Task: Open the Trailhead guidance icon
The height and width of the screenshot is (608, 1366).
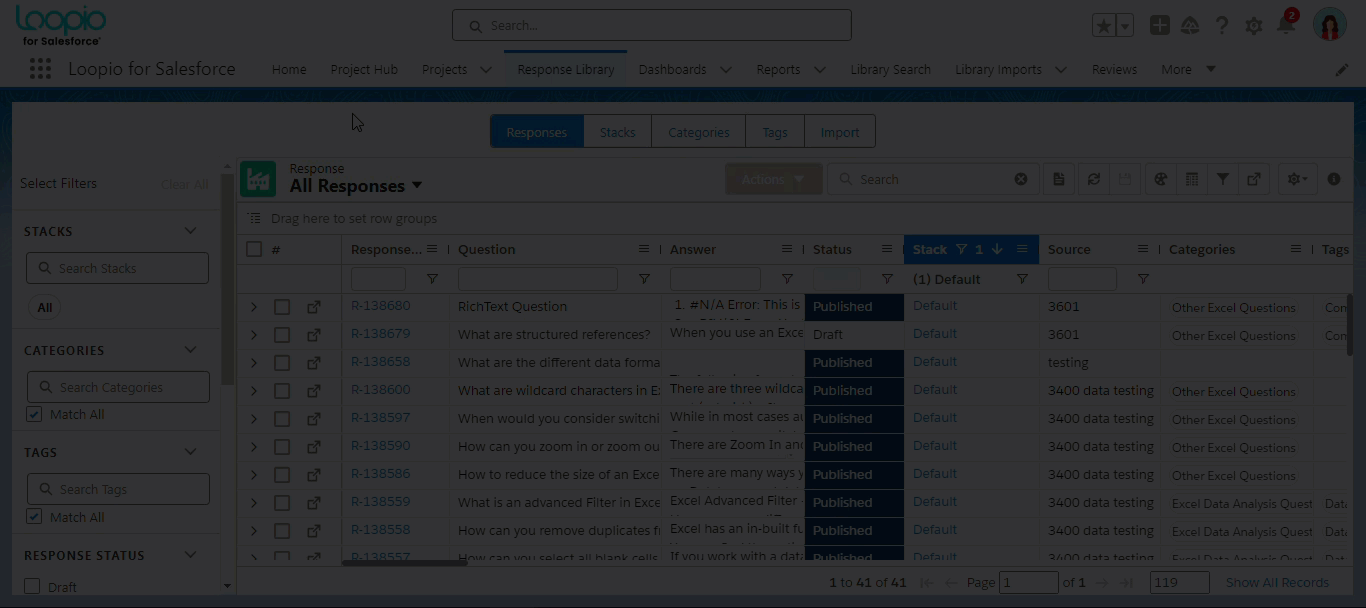Action: 1190,26
